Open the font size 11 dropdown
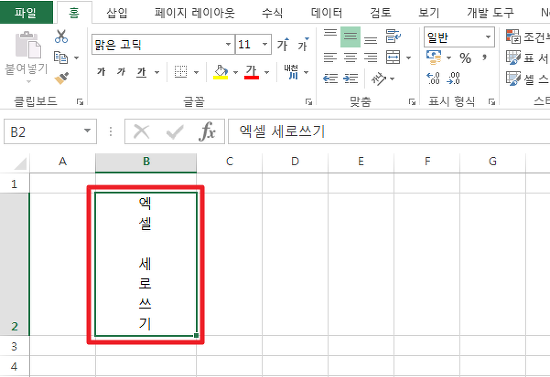 (x=265, y=45)
